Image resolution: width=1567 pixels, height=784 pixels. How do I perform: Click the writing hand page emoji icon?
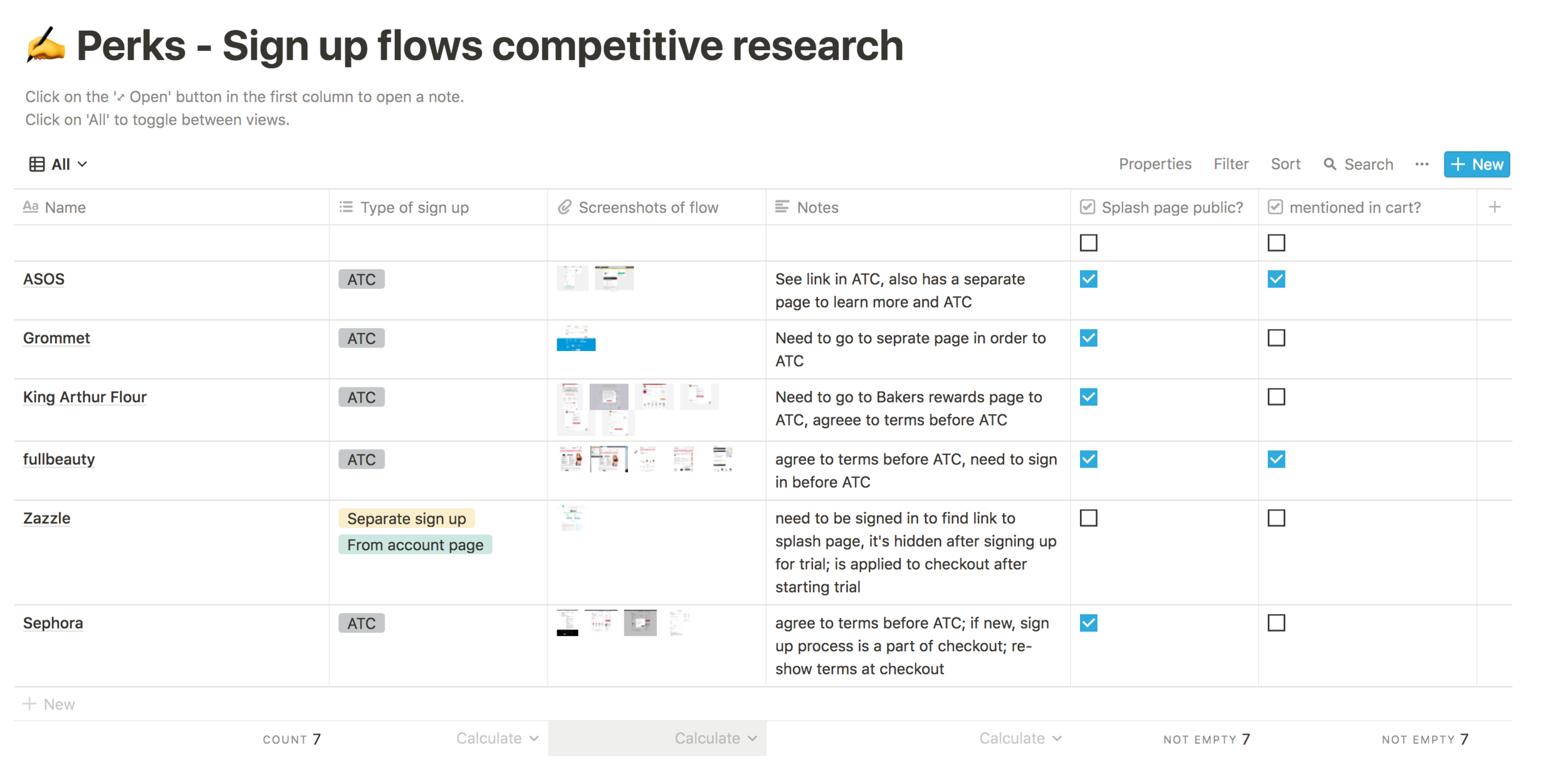point(45,45)
